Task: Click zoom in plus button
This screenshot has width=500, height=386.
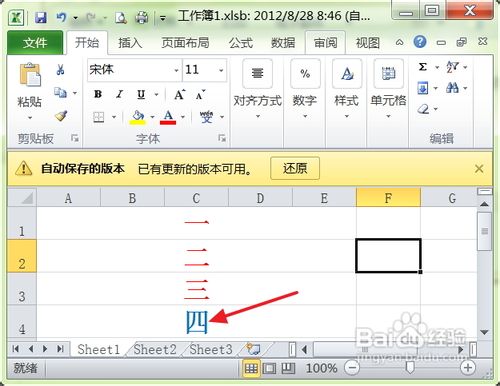Action: point(468,368)
